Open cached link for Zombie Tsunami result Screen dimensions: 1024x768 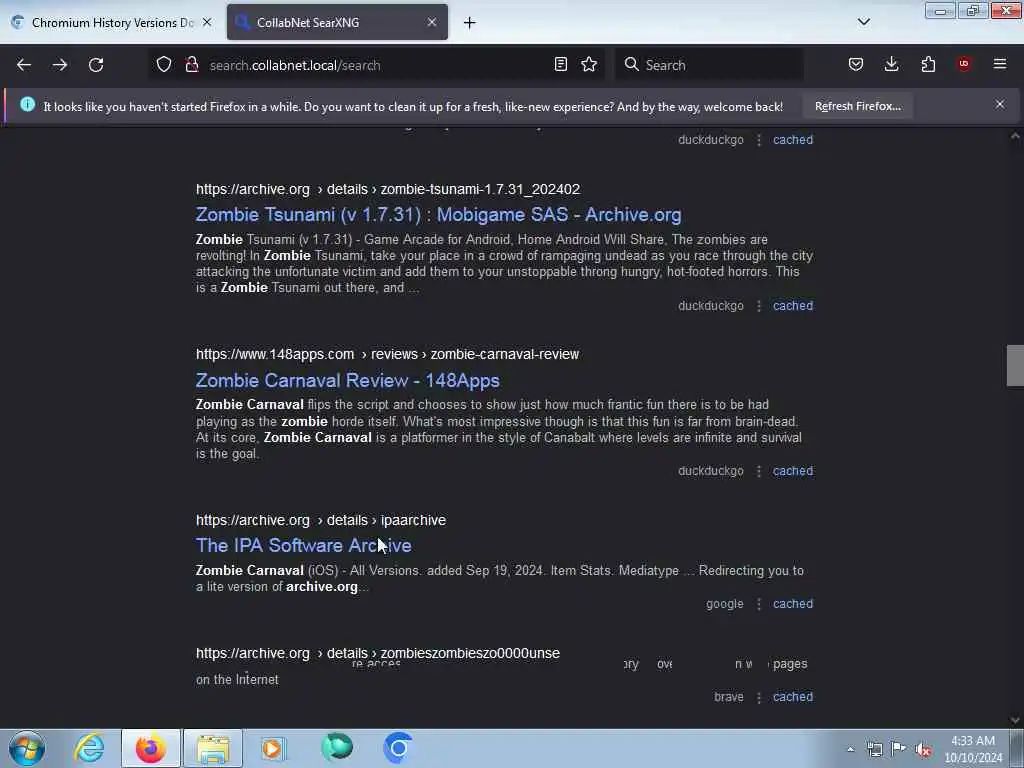[x=793, y=306]
